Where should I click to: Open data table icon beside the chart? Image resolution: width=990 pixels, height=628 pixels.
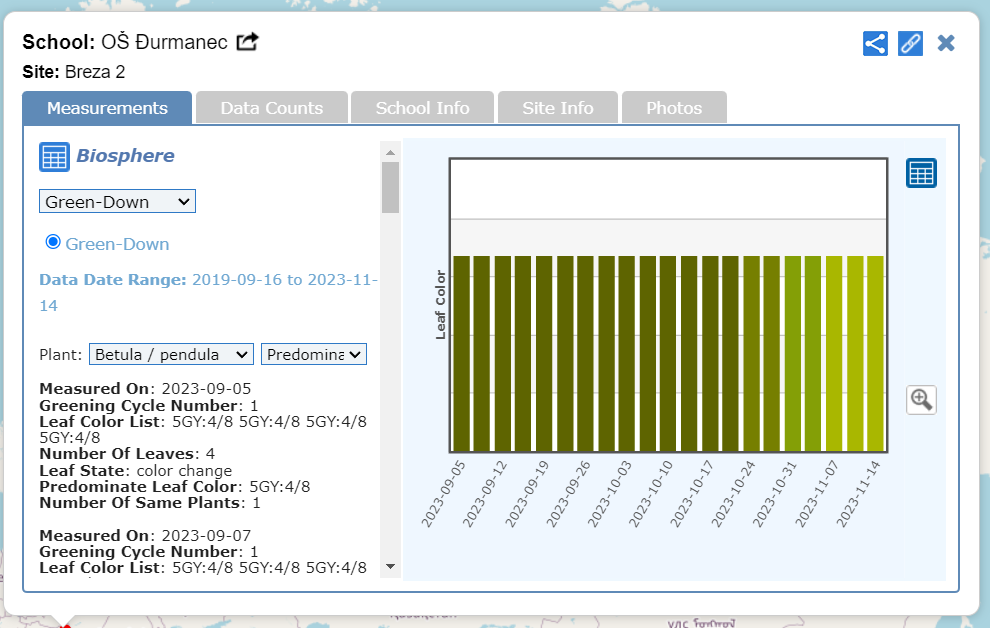(x=921, y=173)
